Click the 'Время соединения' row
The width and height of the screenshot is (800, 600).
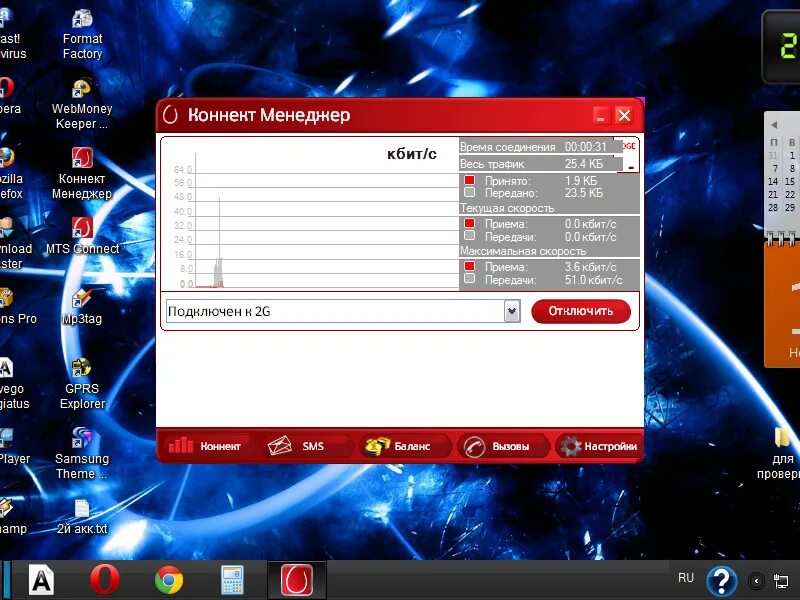click(540, 146)
